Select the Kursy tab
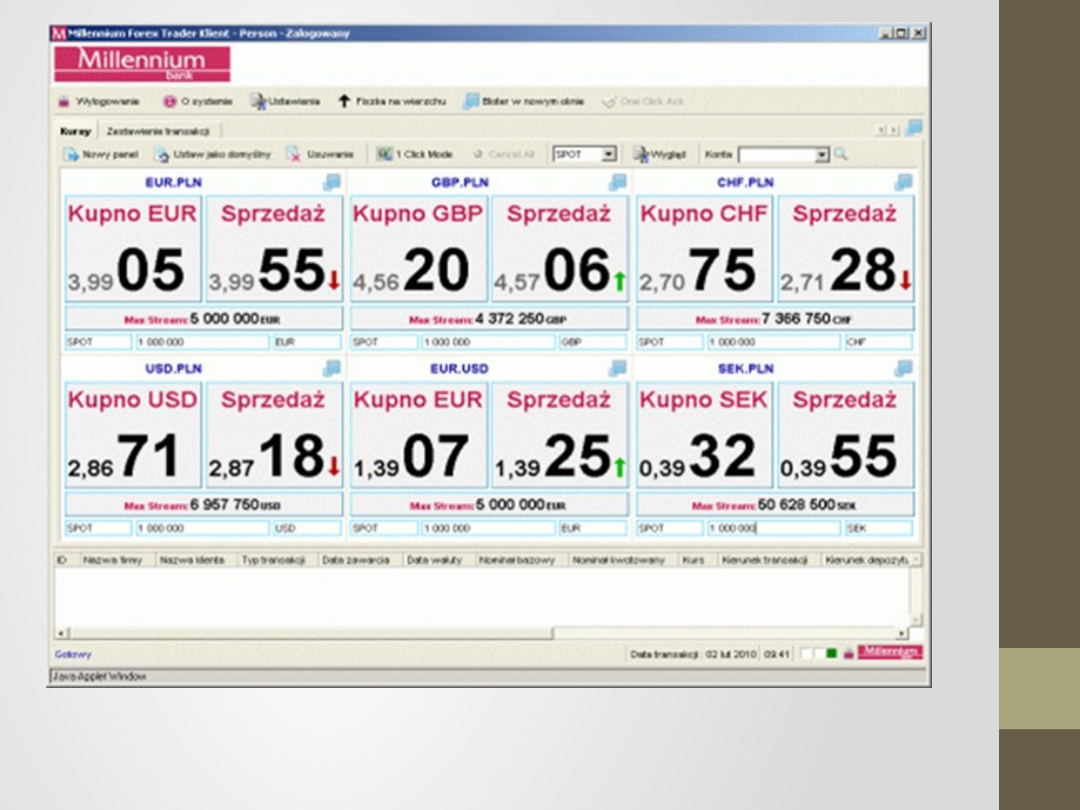The height and width of the screenshot is (810, 1080). point(75,131)
